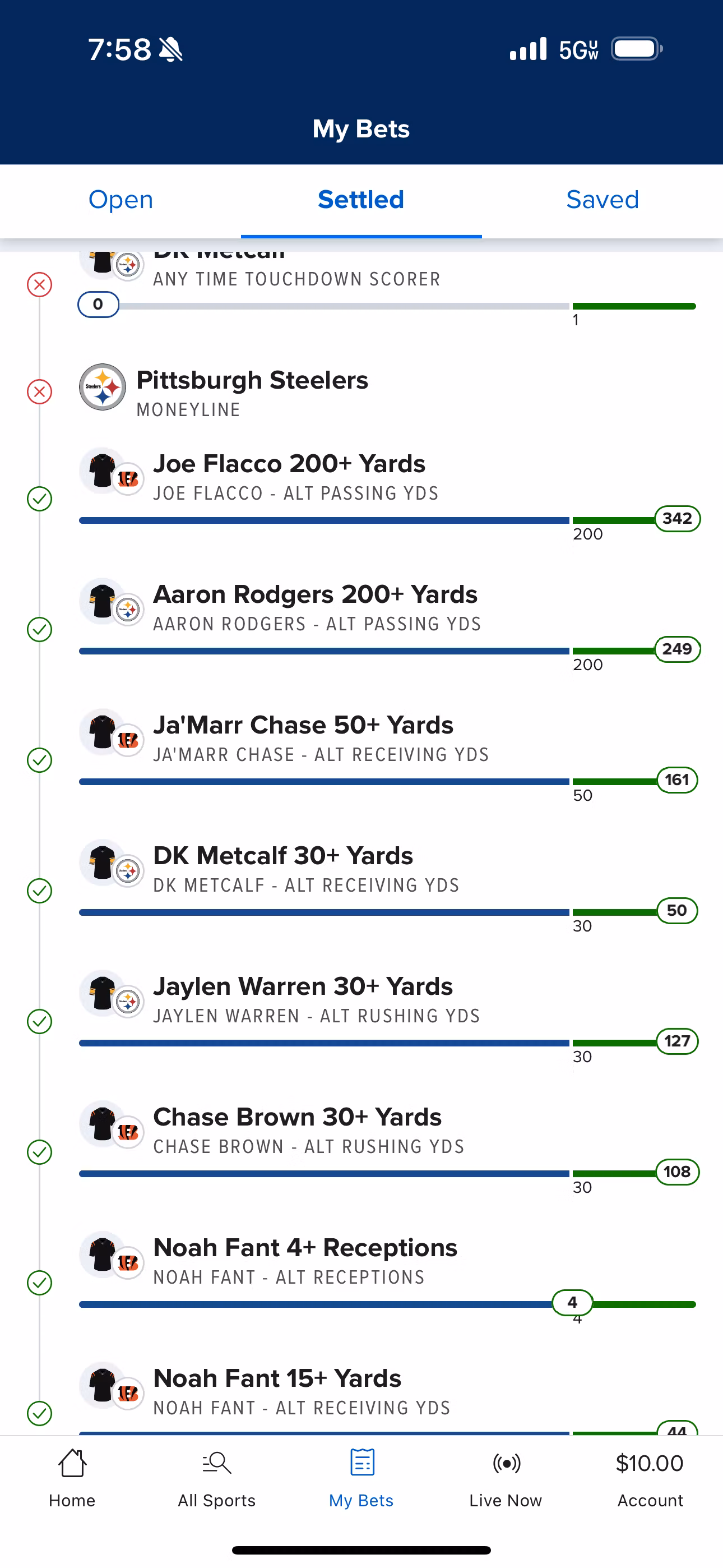The width and height of the screenshot is (723, 1568).
Task: Tap green check beside Jaylen Warren leg
Action: click(40, 1021)
